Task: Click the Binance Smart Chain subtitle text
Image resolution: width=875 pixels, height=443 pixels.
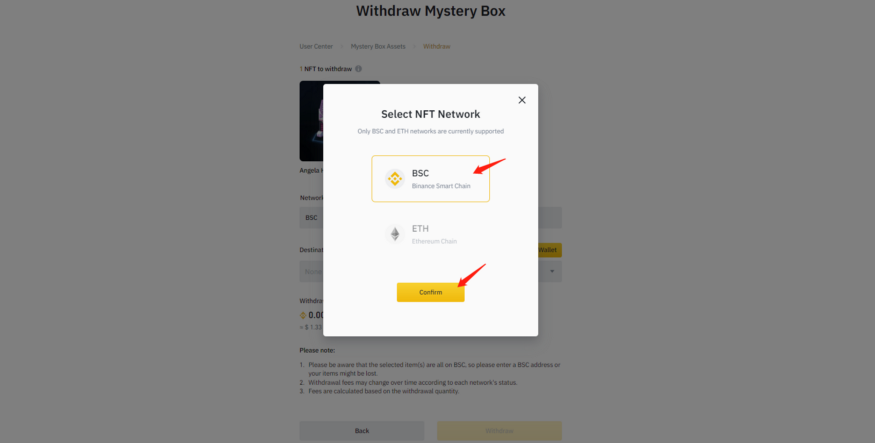Action: click(441, 186)
